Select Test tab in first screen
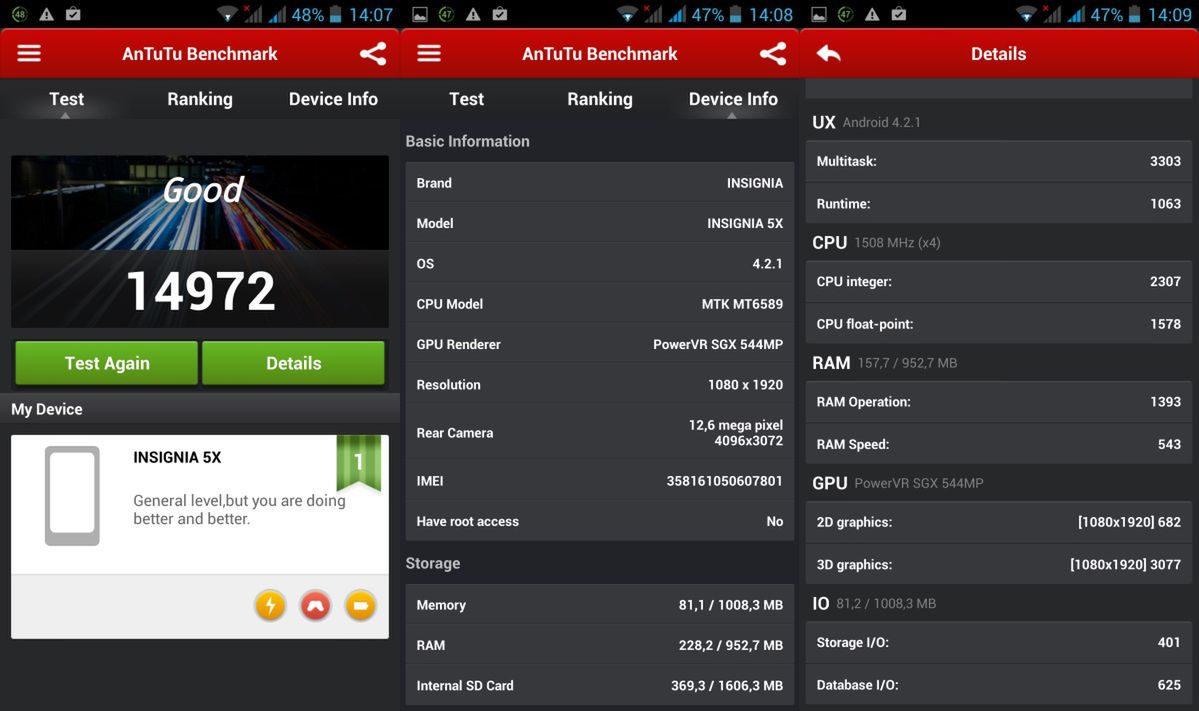This screenshot has height=711, width=1199. 67,99
